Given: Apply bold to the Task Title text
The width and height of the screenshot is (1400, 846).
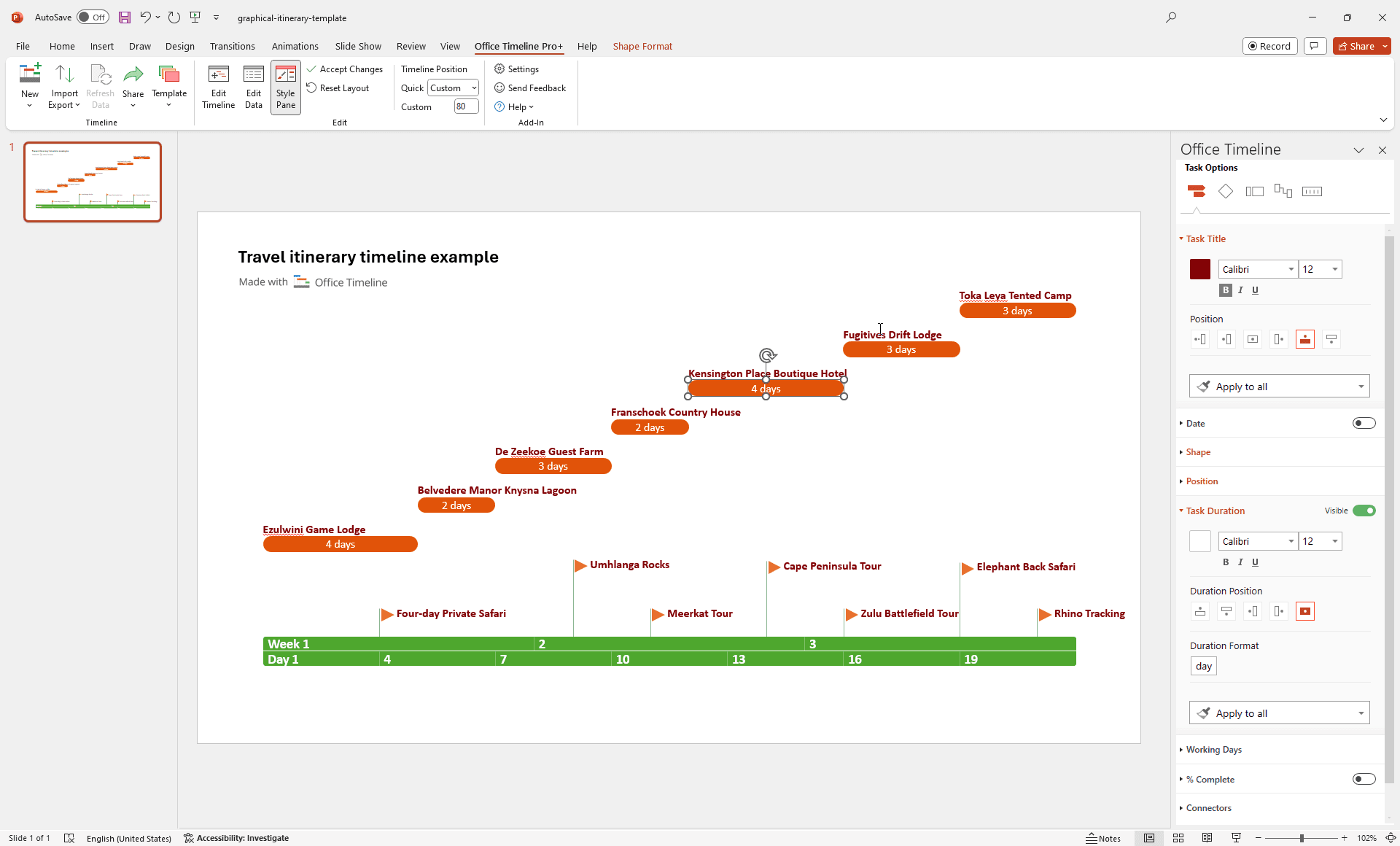Looking at the screenshot, I should click(x=1224, y=290).
